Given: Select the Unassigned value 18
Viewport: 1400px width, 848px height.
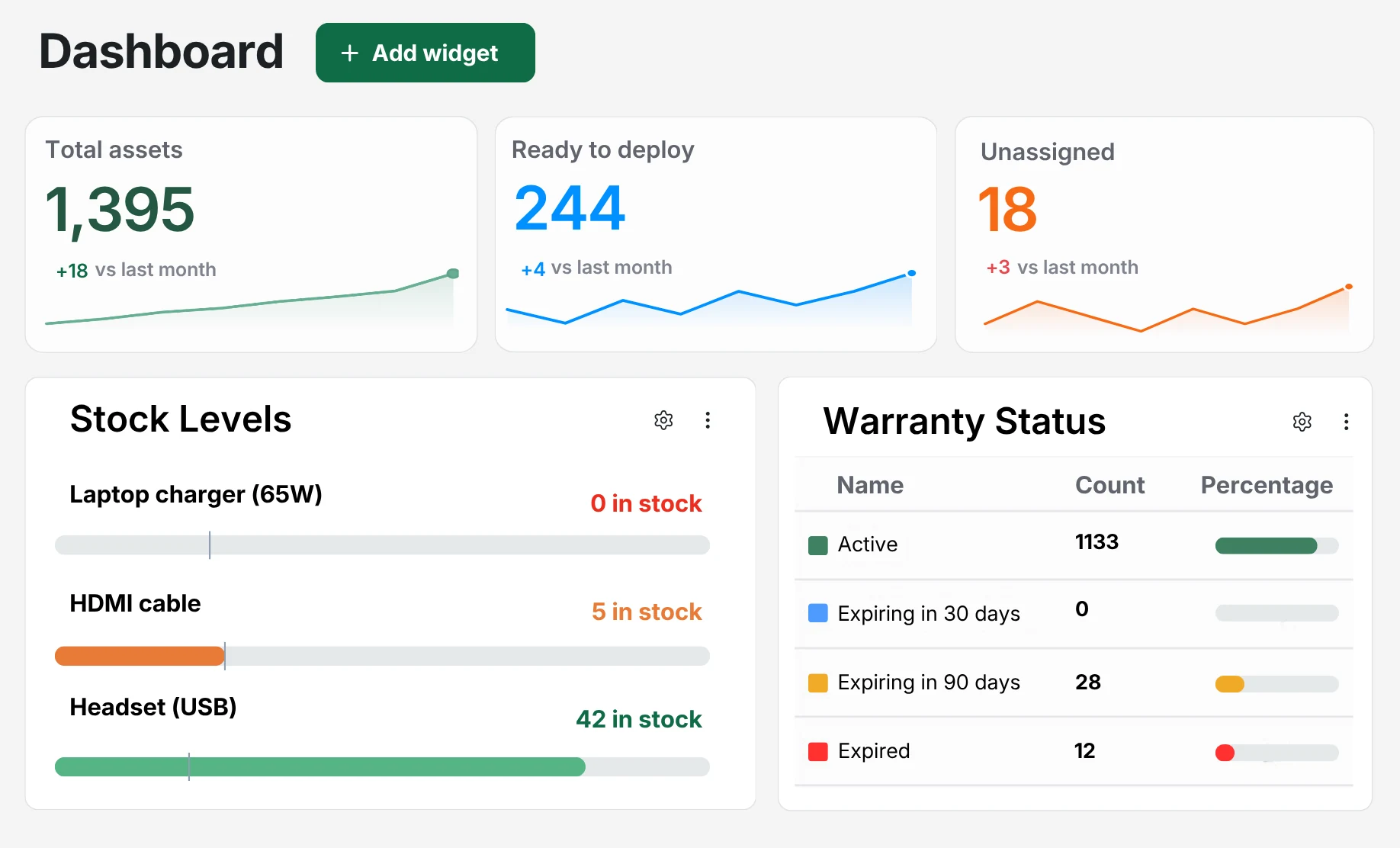Looking at the screenshot, I should click(1007, 210).
